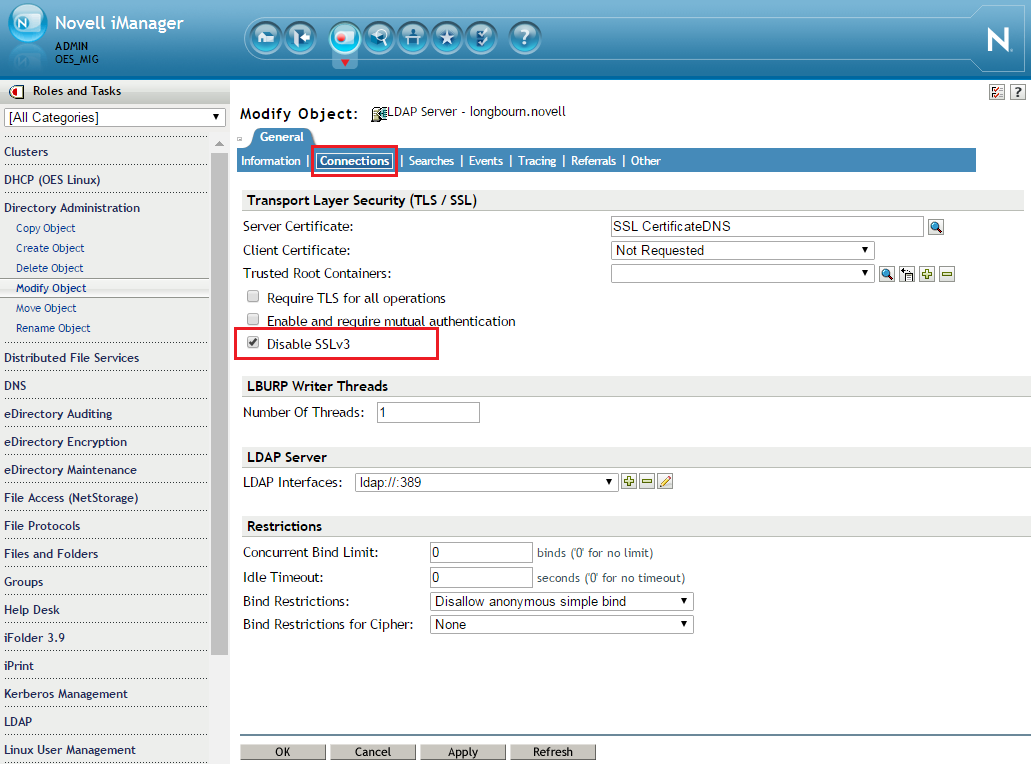Screen dimensions: 1031x764
Task: Expand the DHCP (OES Linux) category
Action: (52, 180)
